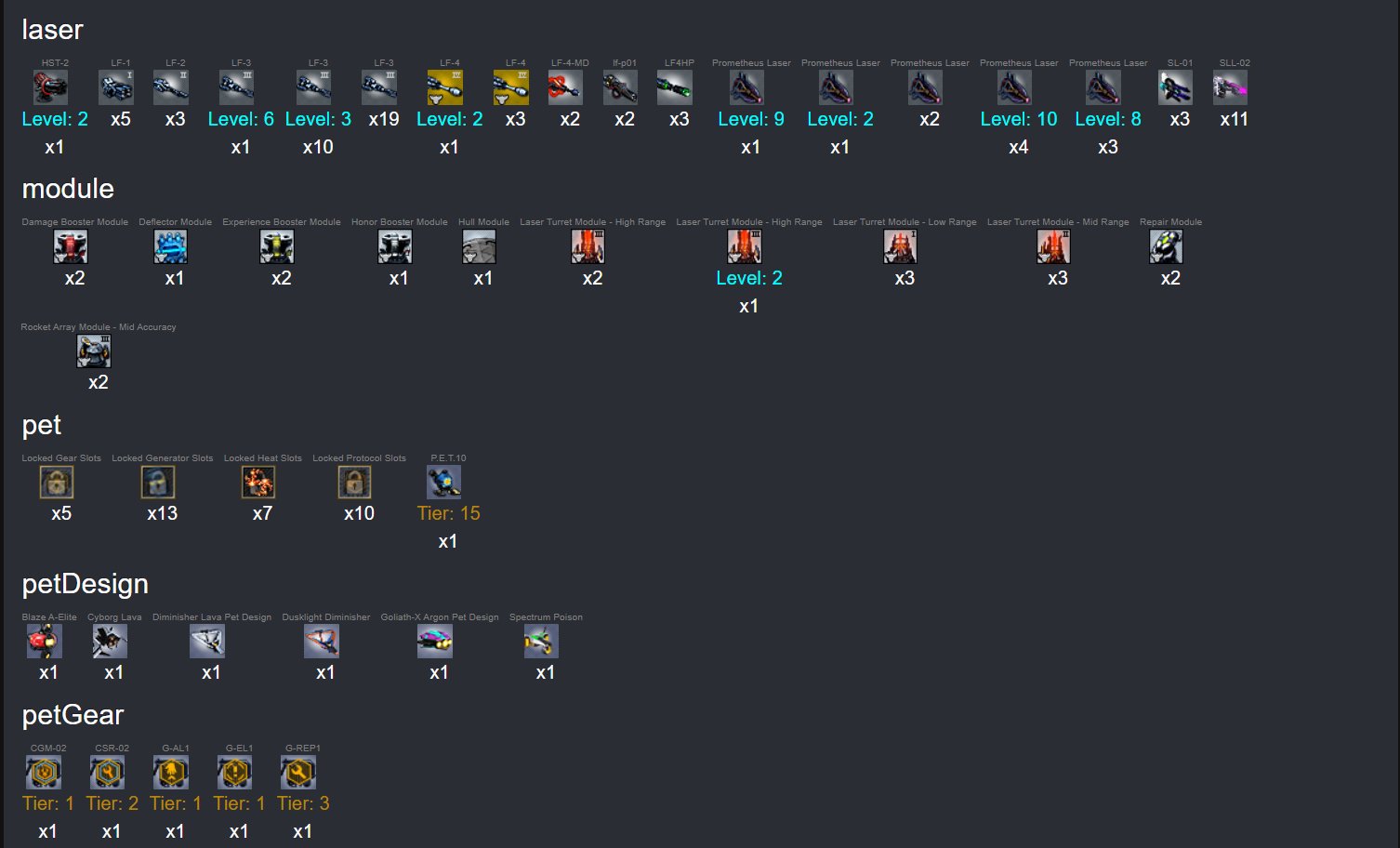
Task: Select the Level 2 High Range Laser Turret icon
Action: [745, 246]
